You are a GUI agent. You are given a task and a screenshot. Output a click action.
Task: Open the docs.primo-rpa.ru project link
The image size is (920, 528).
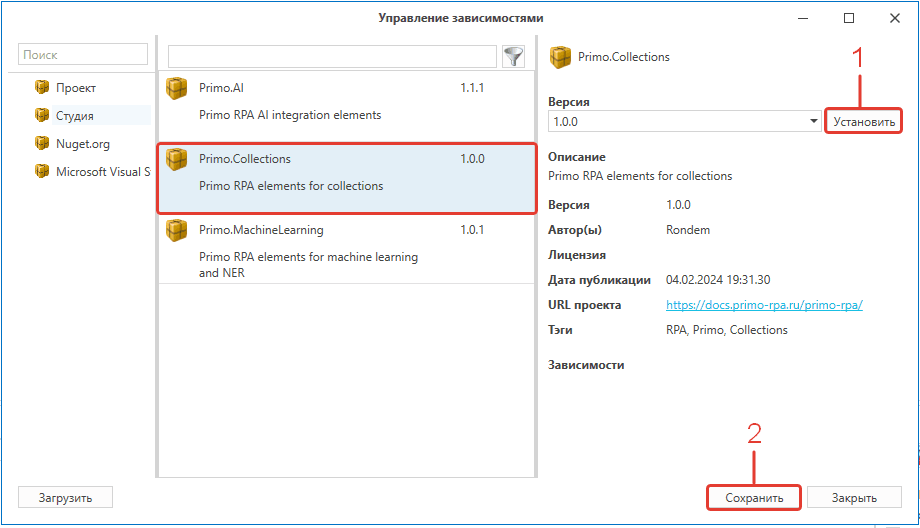tap(764, 305)
